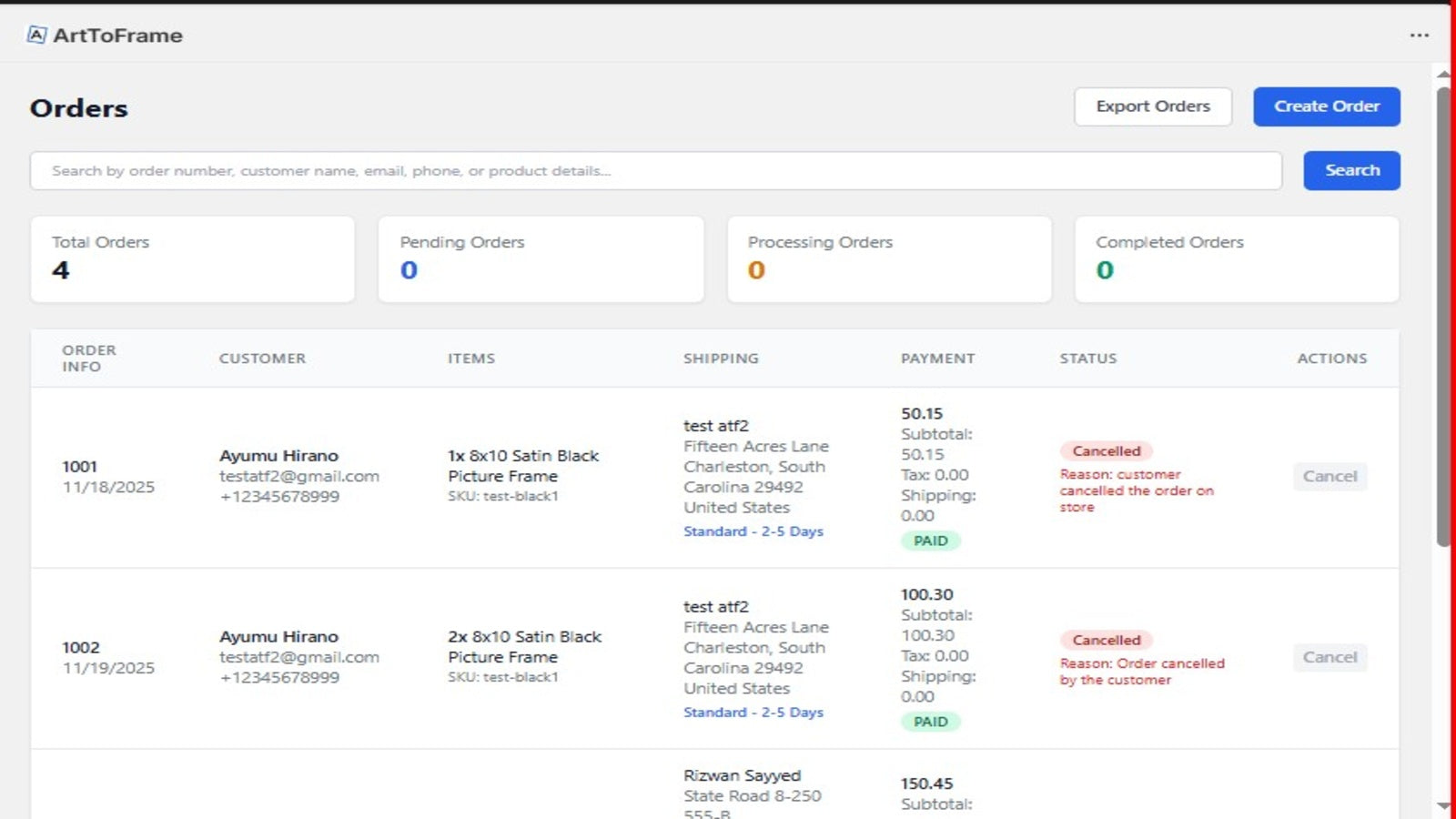The width and height of the screenshot is (1456, 819).
Task: Select the Pending Orders card
Action: [x=541, y=259]
